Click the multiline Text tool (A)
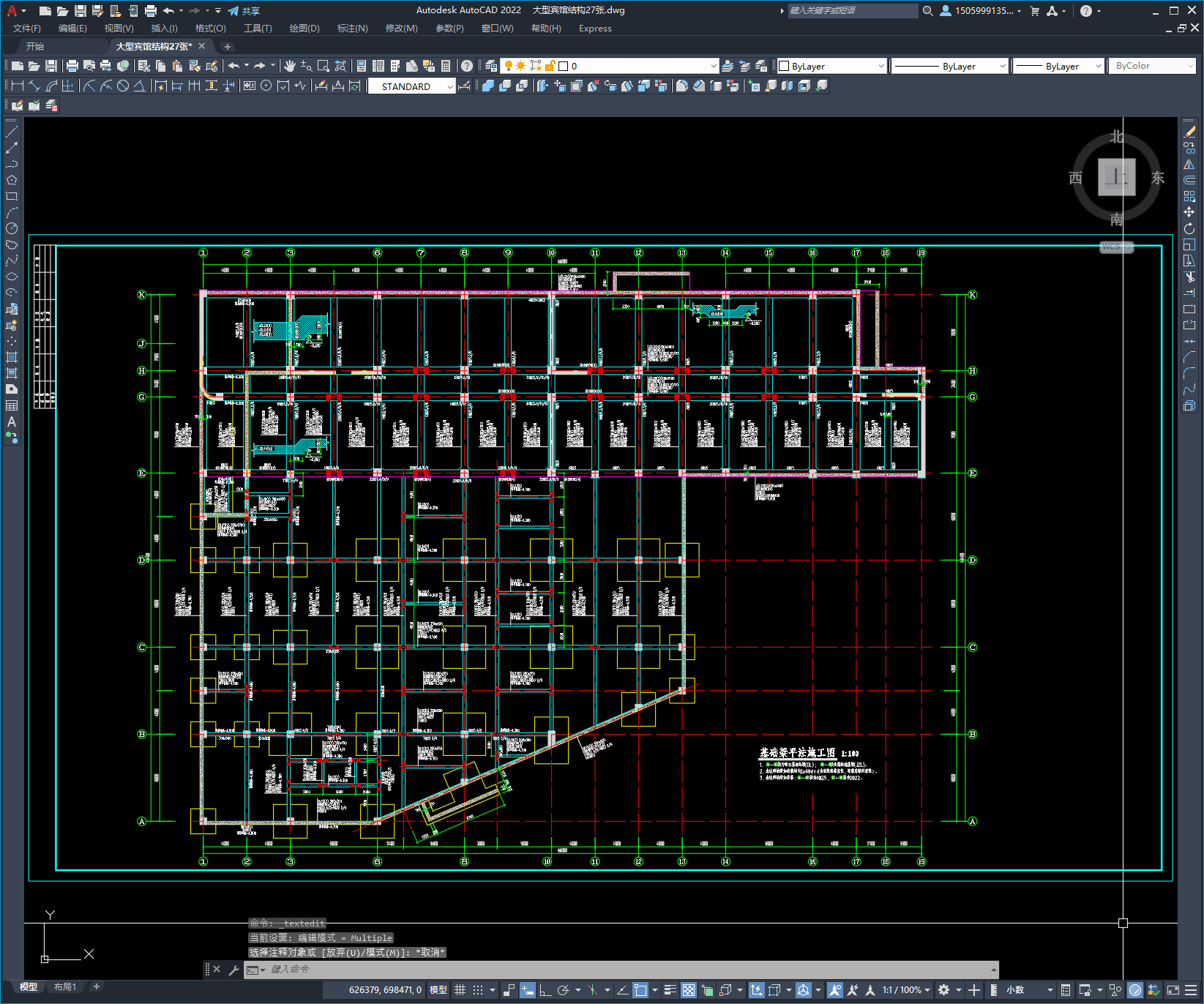This screenshot has width=1204, height=1004. pos(12,422)
